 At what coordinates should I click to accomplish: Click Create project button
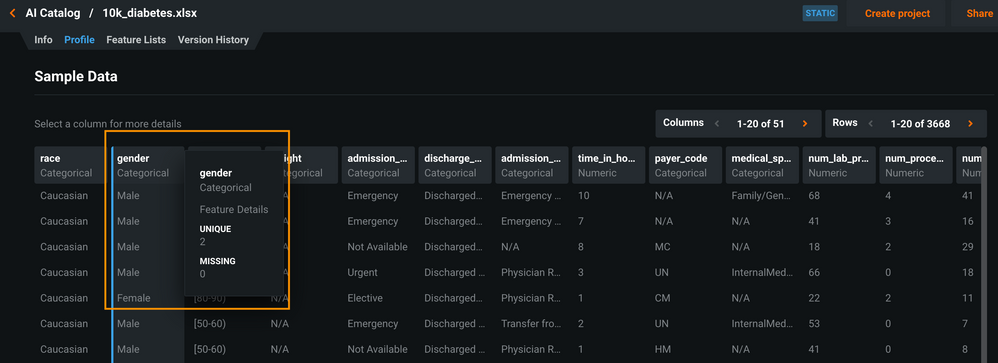click(x=897, y=13)
